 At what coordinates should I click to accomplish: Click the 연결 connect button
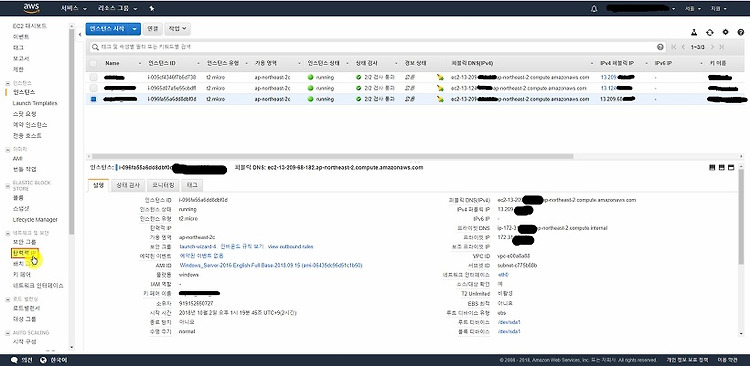[153, 29]
